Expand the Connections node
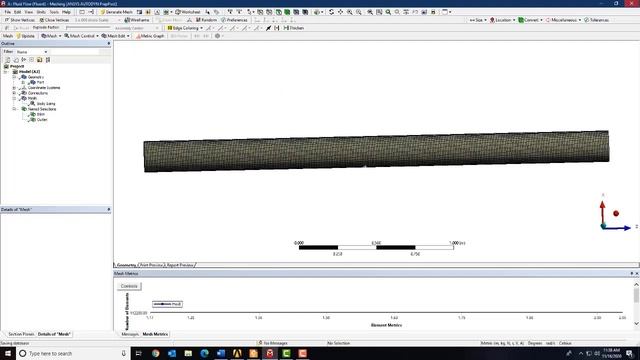The image size is (640, 360). [14, 93]
